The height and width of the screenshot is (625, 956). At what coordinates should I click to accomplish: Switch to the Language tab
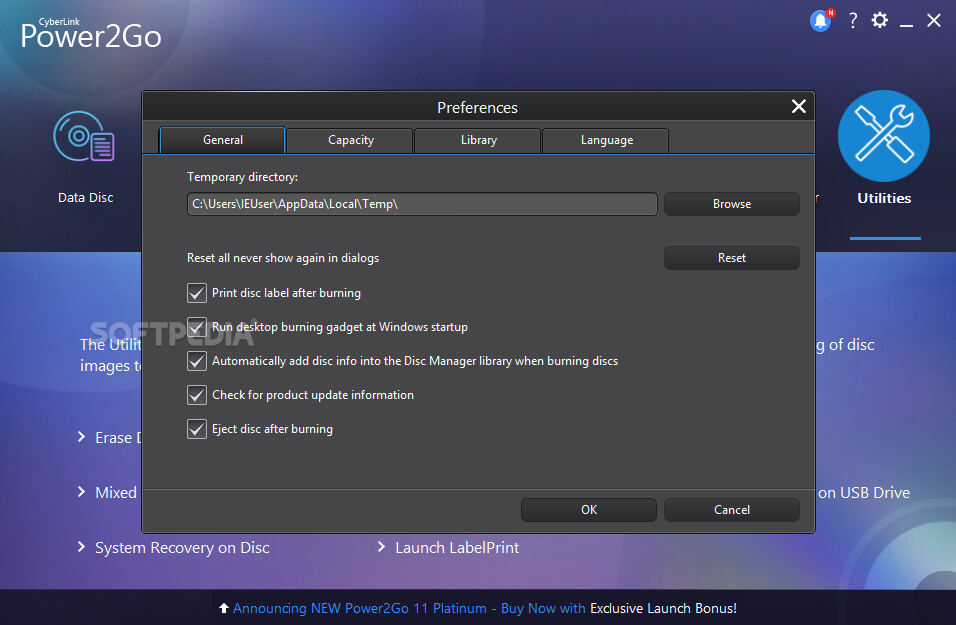tap(607, 140)
